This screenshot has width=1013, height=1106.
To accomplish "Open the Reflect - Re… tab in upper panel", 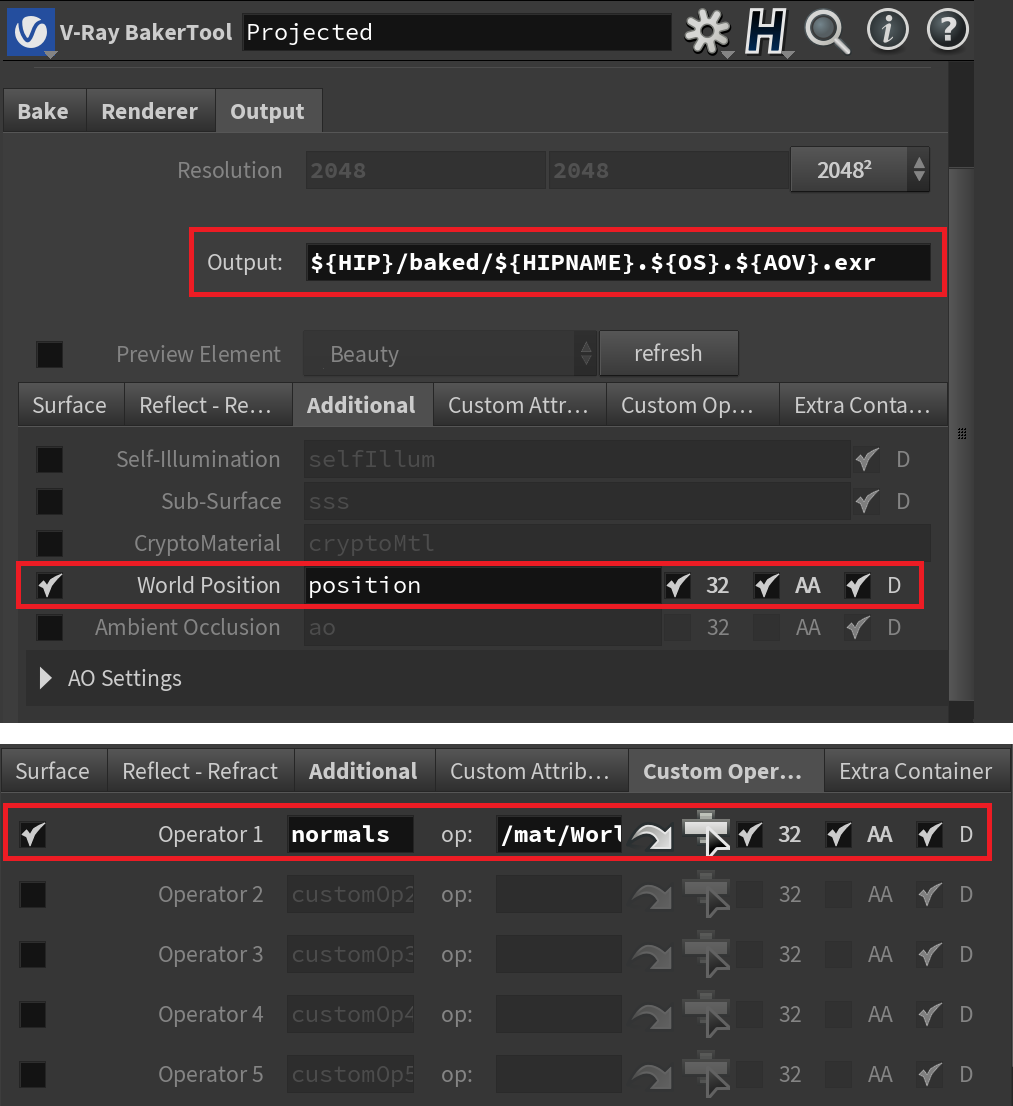I will point(206,405).
